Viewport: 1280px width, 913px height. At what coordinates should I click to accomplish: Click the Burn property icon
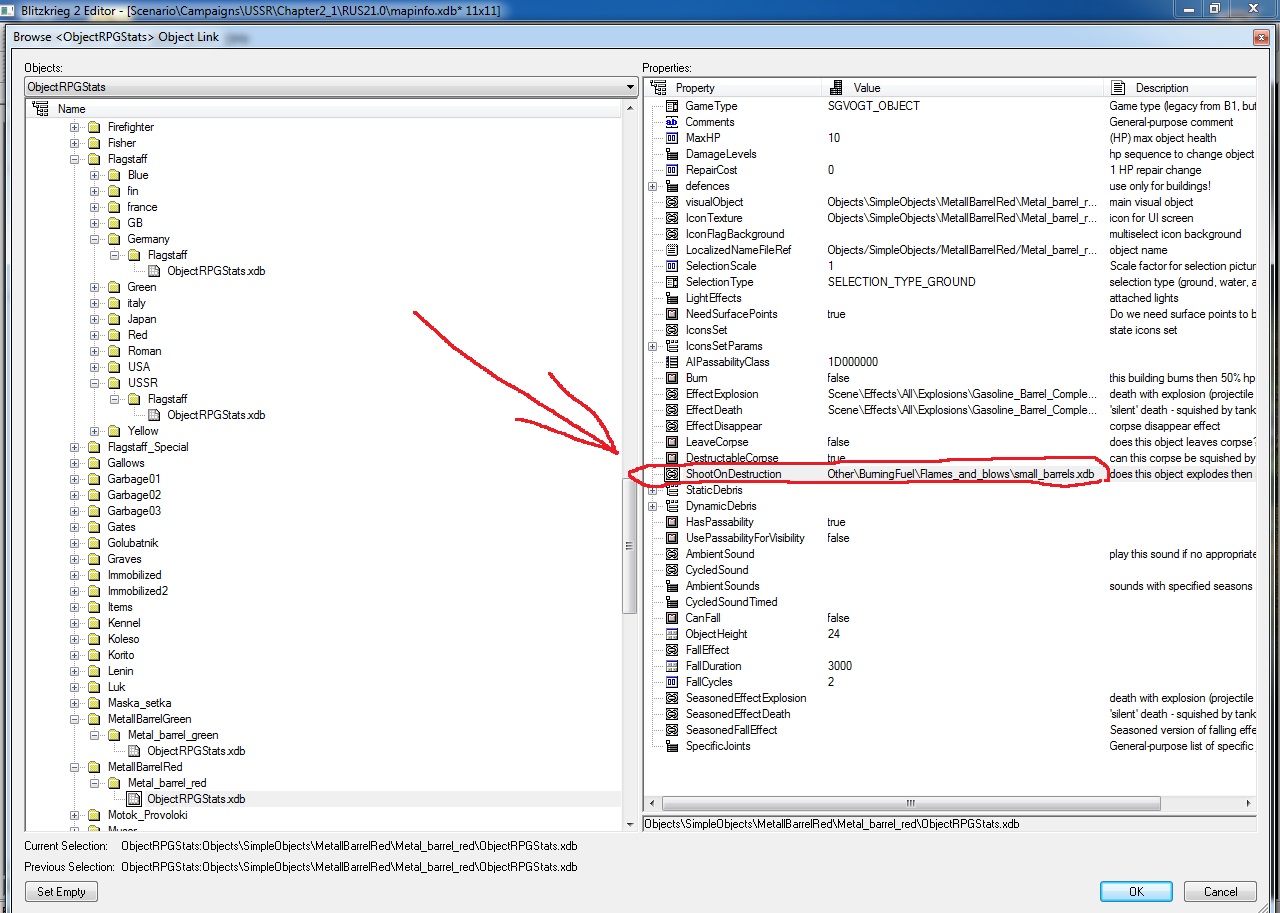point(672,378)
